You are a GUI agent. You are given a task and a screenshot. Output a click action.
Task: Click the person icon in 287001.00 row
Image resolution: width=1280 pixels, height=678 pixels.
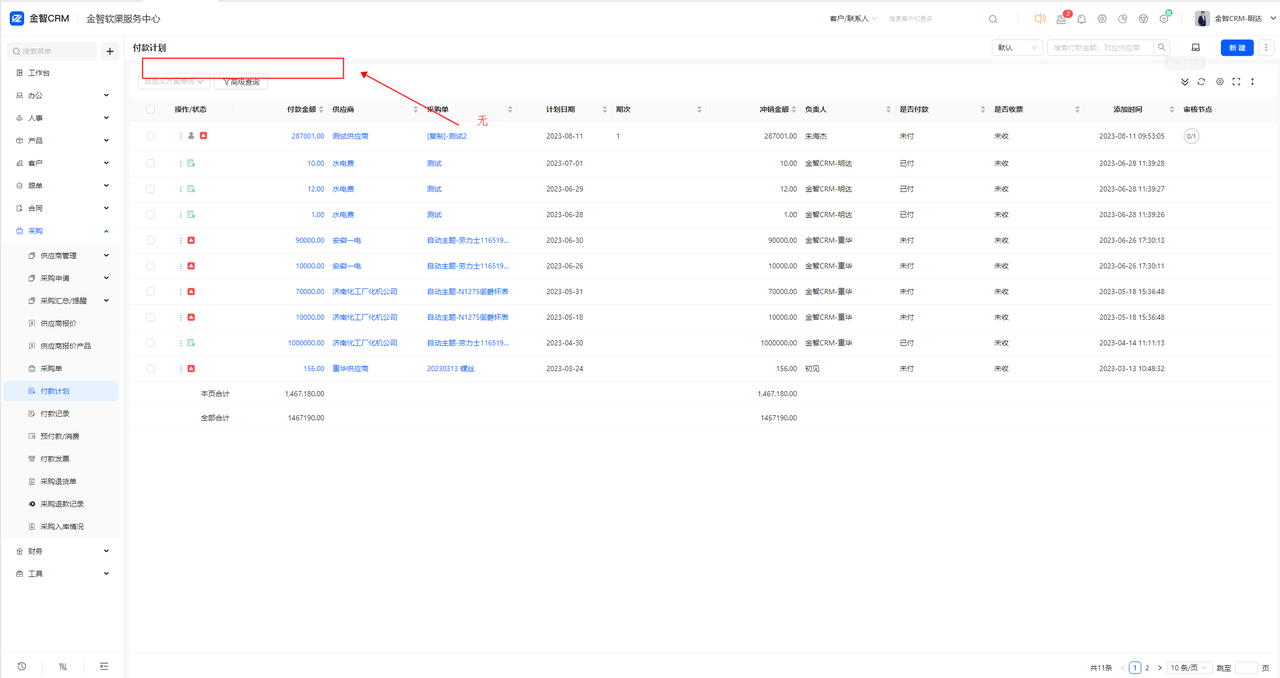click(191, 135)
